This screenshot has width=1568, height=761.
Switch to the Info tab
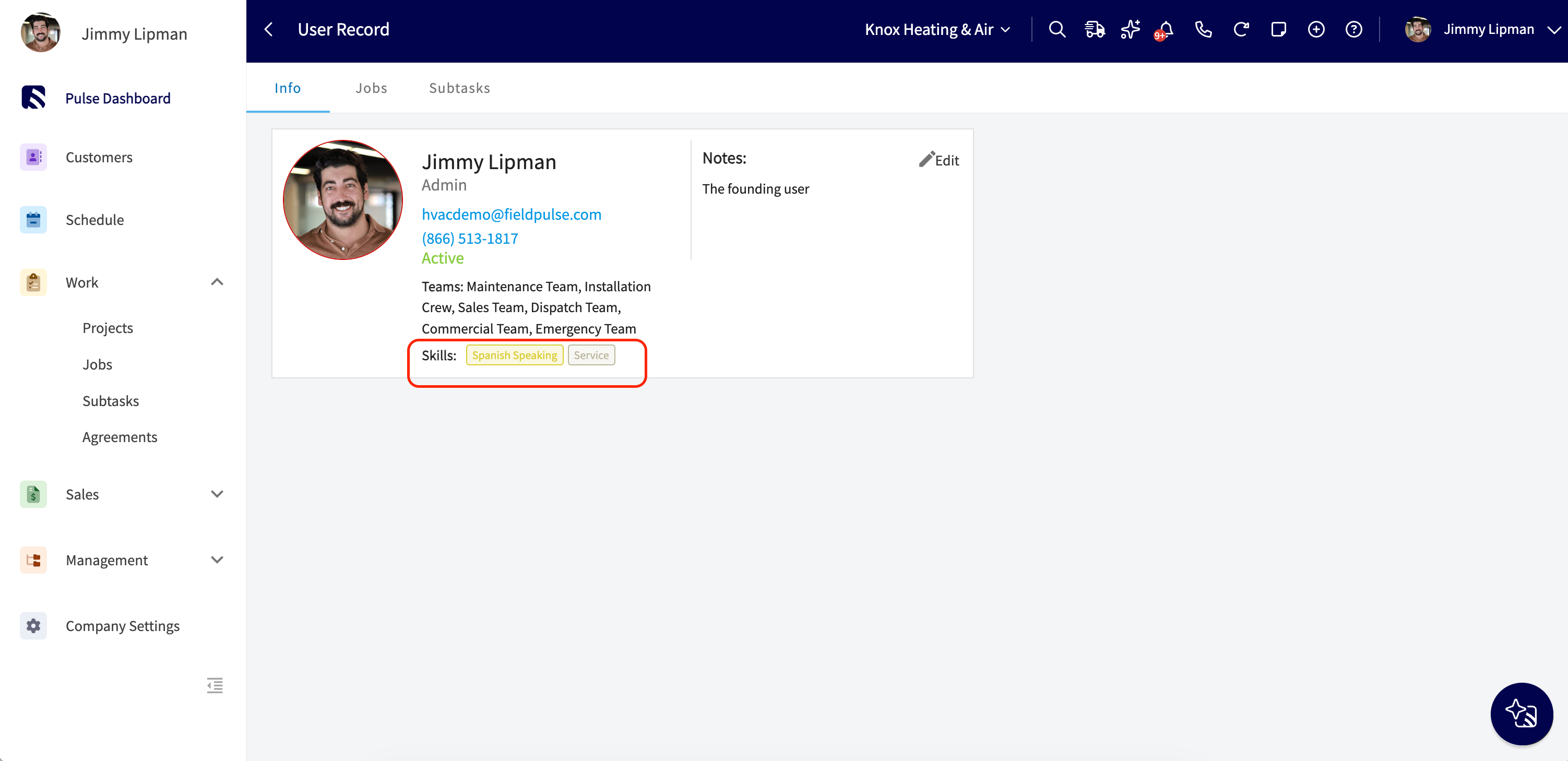coord(287,88)
